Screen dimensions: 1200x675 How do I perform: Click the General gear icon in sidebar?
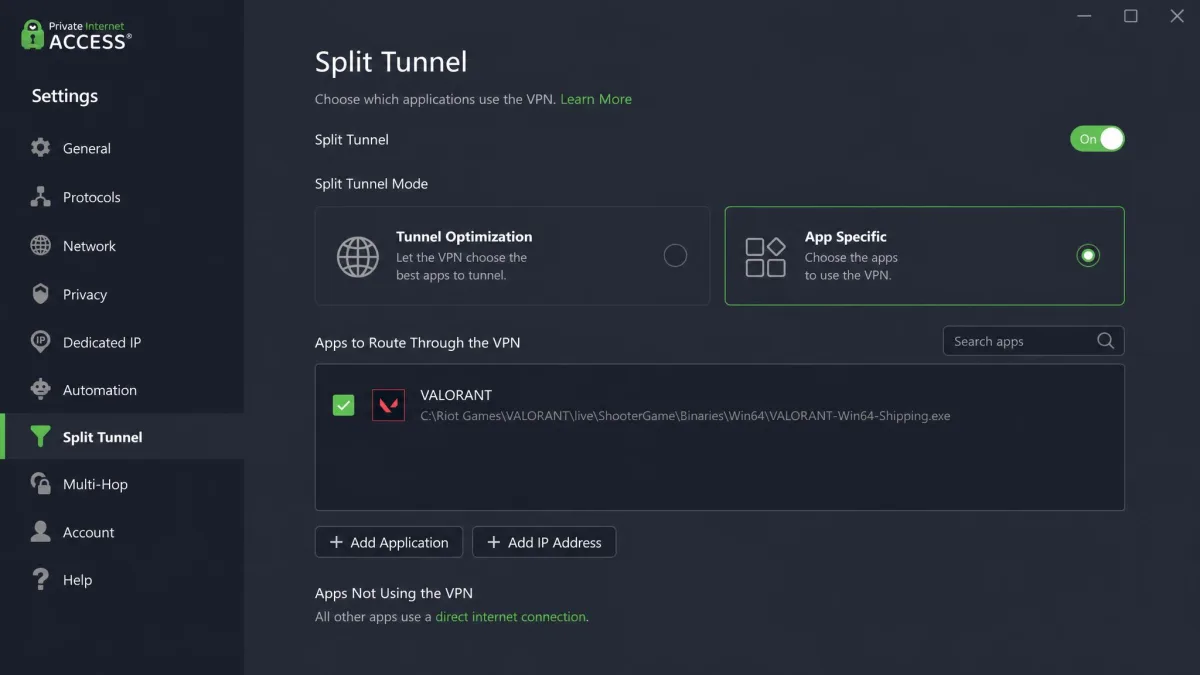[x=40, y=148]
